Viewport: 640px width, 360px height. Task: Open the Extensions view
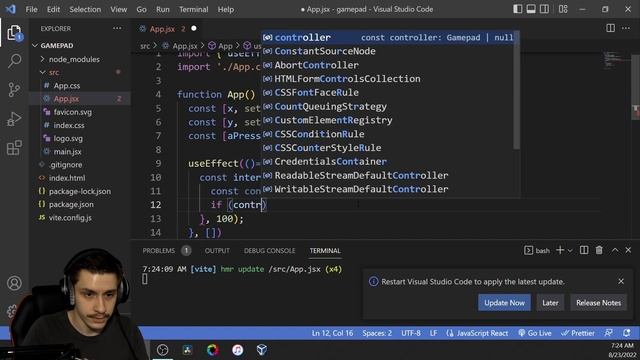14,148
